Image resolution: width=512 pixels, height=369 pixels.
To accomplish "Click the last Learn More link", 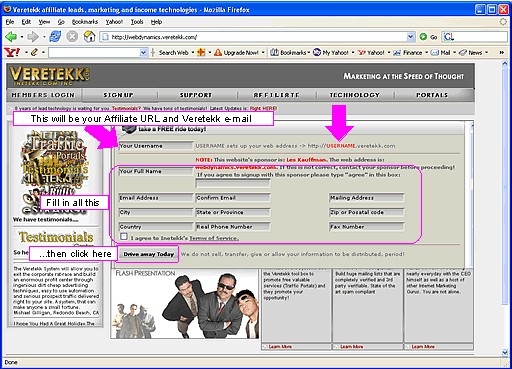I will [423, 347].
